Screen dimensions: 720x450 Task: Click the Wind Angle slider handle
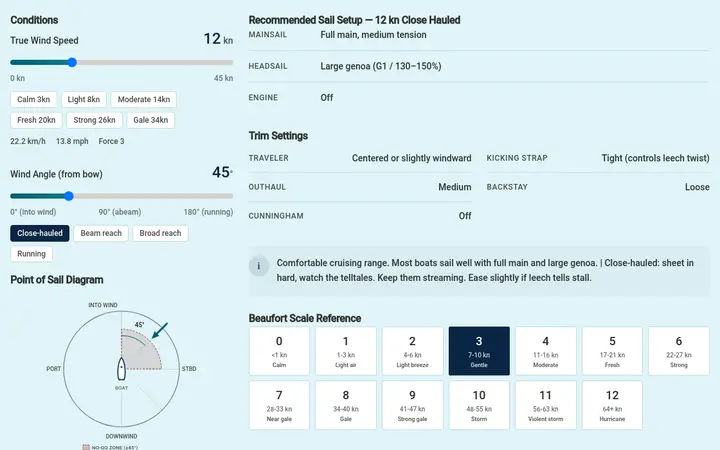click(68, 196)
